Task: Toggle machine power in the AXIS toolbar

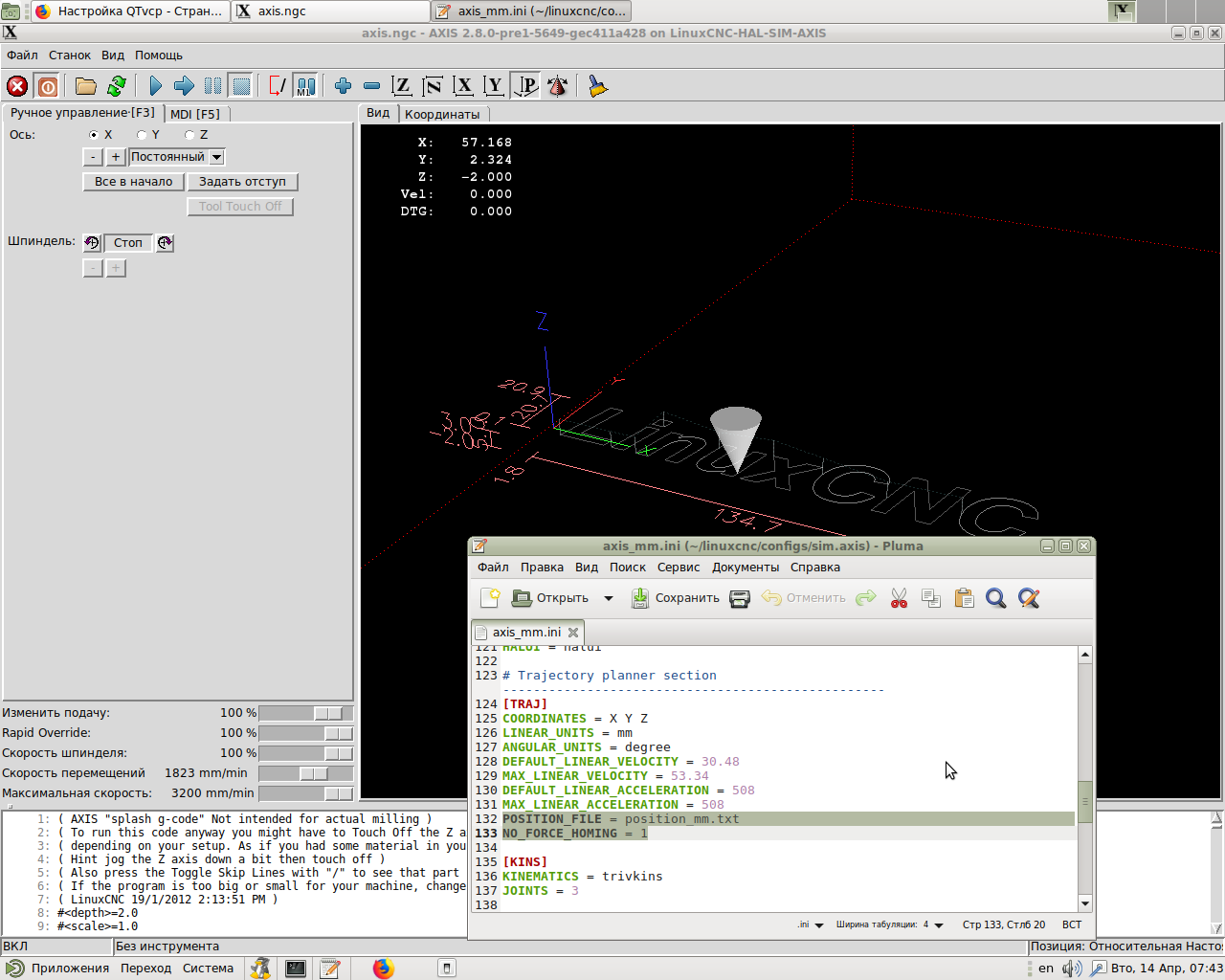Action: tap(47, 86)
